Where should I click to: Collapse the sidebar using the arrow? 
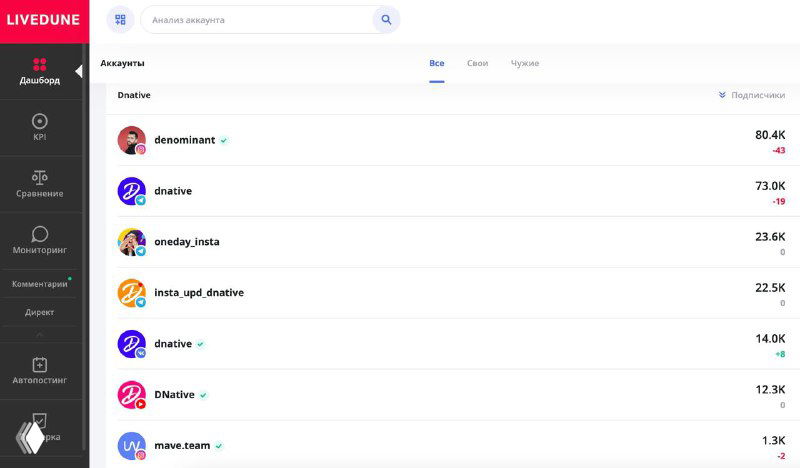click(x=79, y=71)
